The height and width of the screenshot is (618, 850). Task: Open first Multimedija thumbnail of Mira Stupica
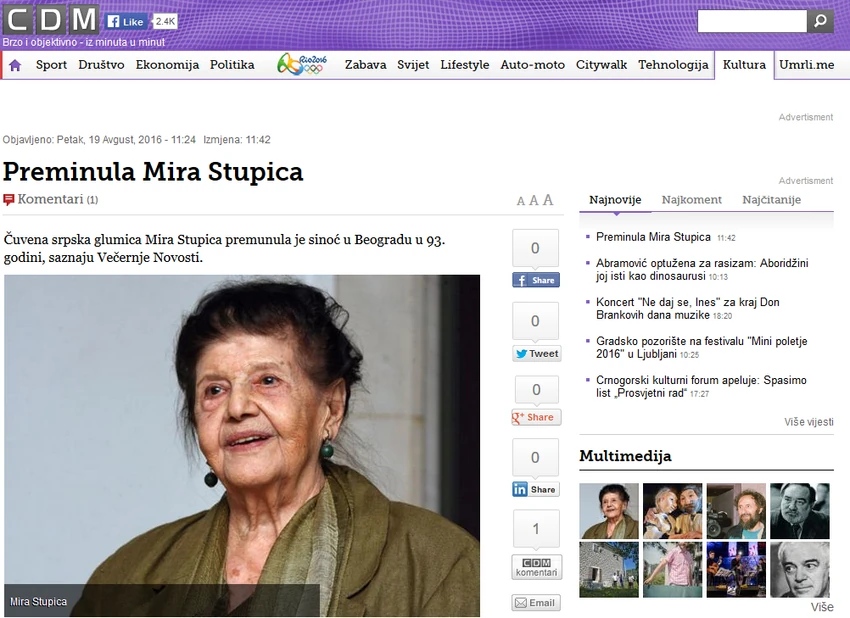608,511
